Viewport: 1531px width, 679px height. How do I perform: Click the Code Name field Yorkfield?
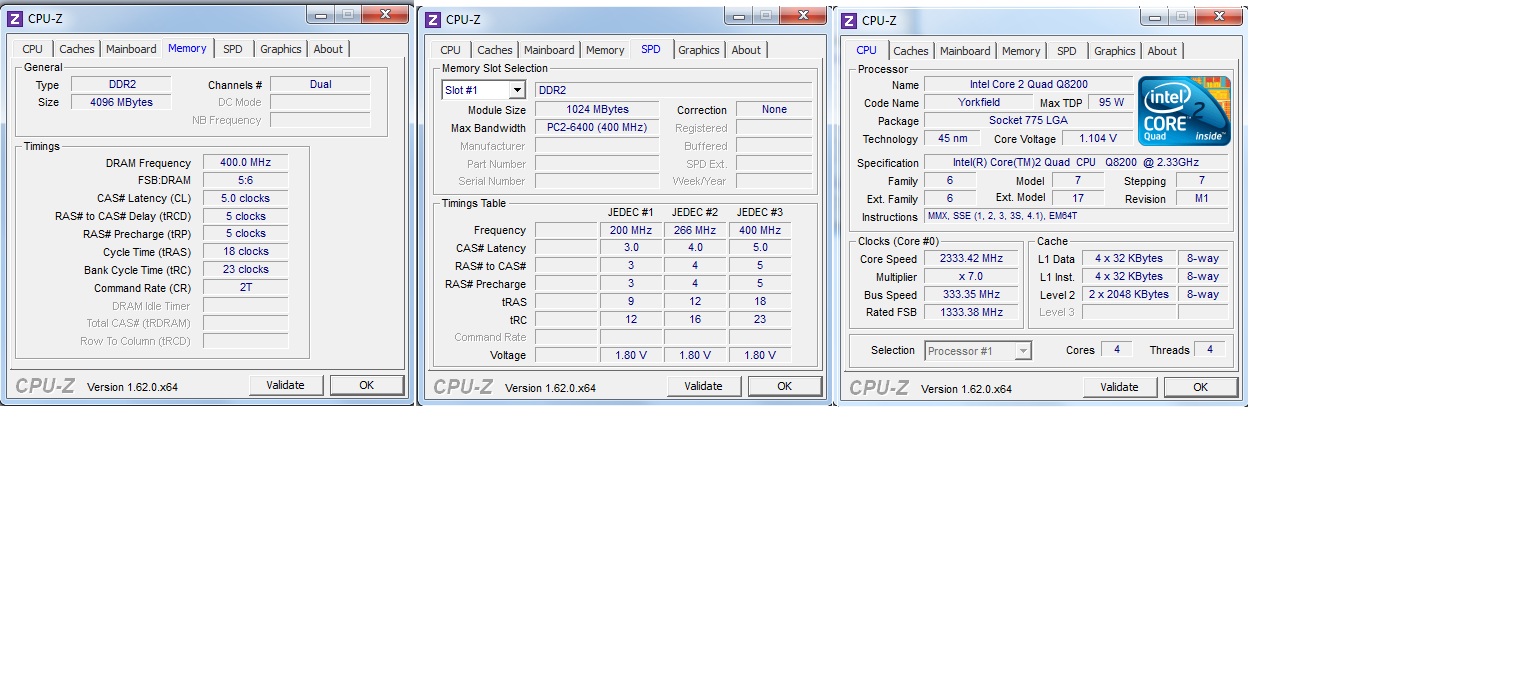[979, 102]
